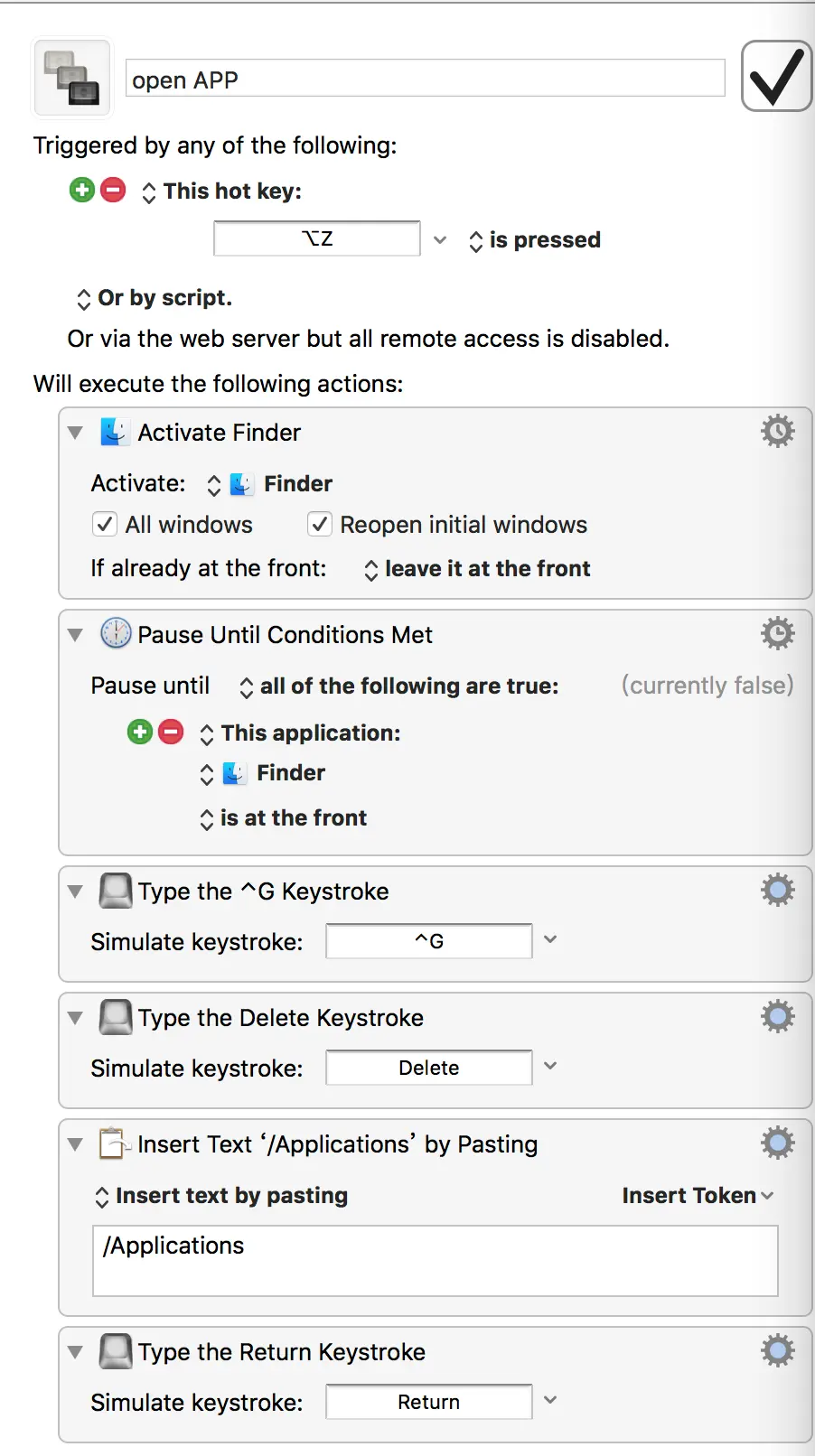Uncheck the All windows checkbox
This screenshot has width=815, height=1456.
pyautogui.click(x=106, y=525)
